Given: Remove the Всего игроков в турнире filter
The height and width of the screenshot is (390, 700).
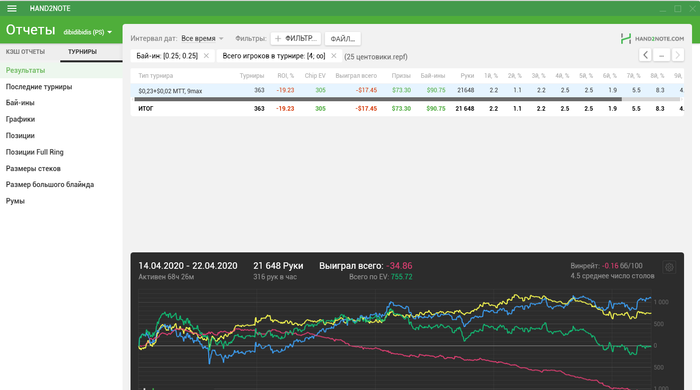Looking at the screenshot, I should (333, 56).
